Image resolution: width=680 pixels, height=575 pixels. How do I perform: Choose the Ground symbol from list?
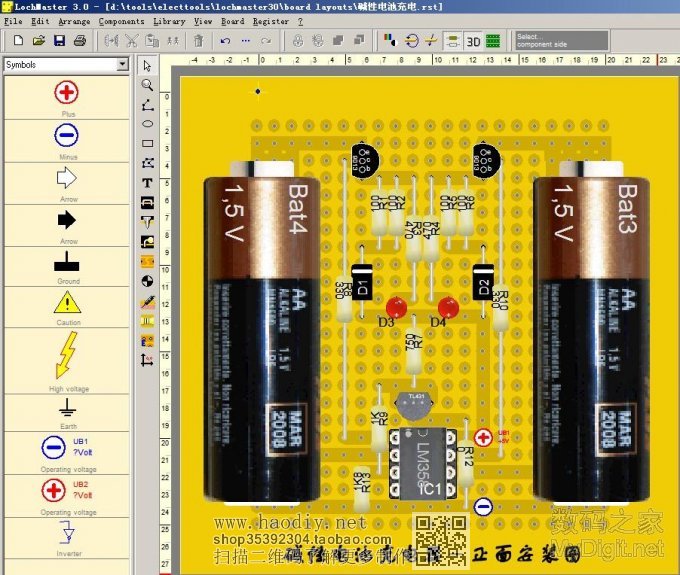pos(67,263)
